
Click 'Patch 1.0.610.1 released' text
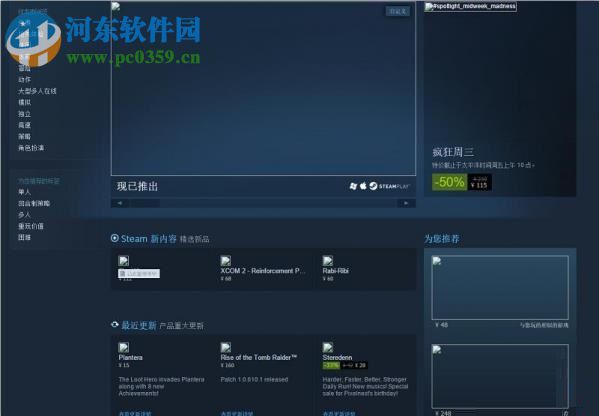[x=254, y=380]
